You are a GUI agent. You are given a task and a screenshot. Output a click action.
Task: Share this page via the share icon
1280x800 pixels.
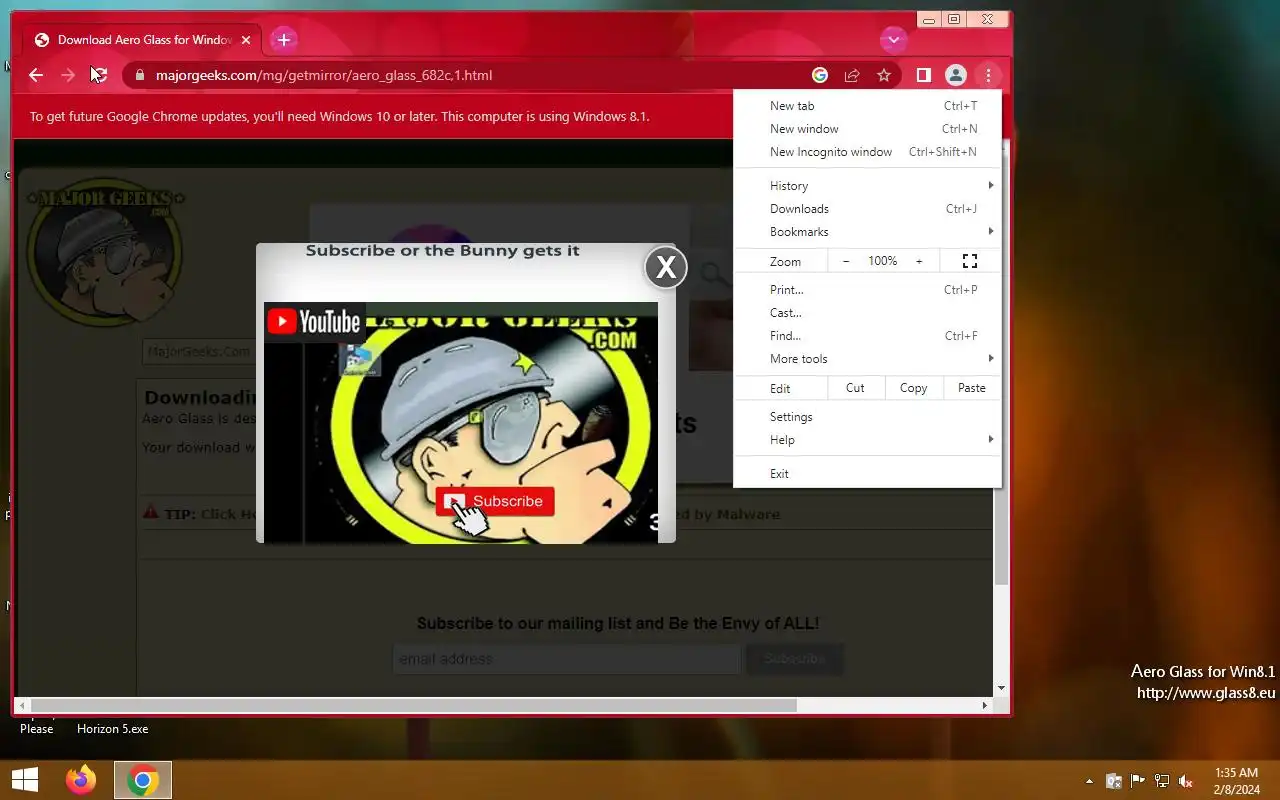(852, 75)
